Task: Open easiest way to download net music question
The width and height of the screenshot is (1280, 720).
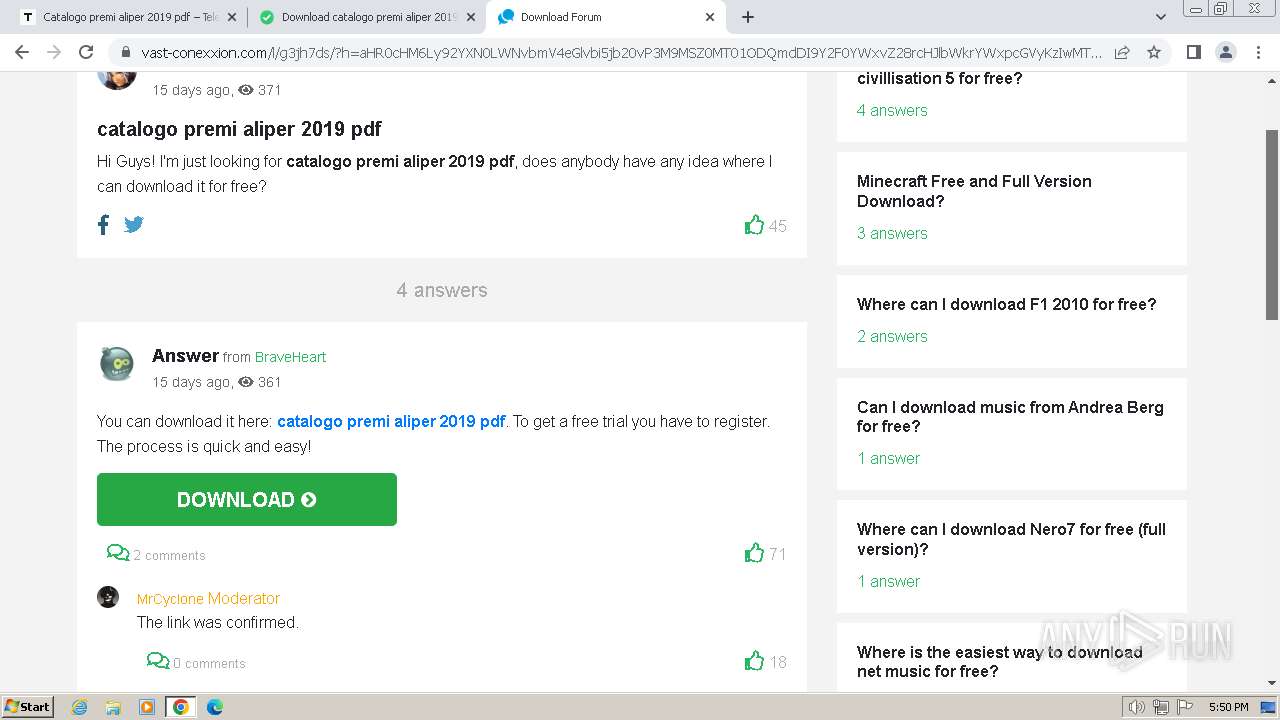Action: point(999,661)
